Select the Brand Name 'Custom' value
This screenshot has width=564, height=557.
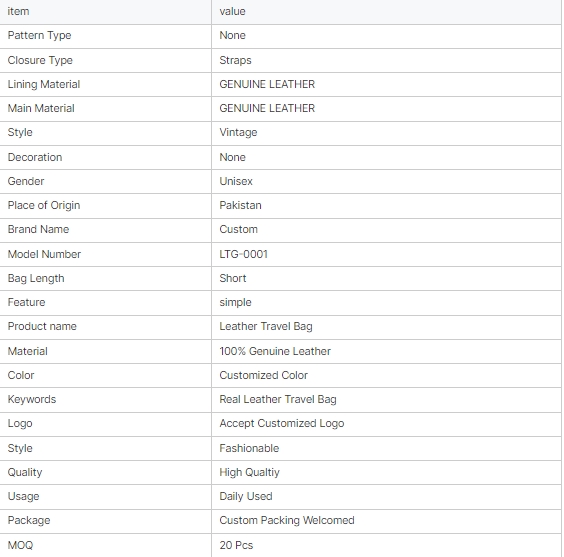pyautogui.click(x=238, y=229)
